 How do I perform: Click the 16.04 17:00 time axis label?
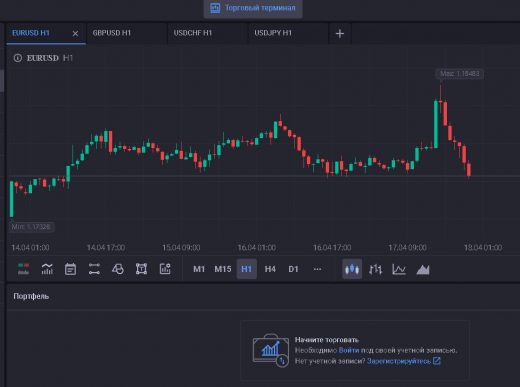(x=332, y=248)
